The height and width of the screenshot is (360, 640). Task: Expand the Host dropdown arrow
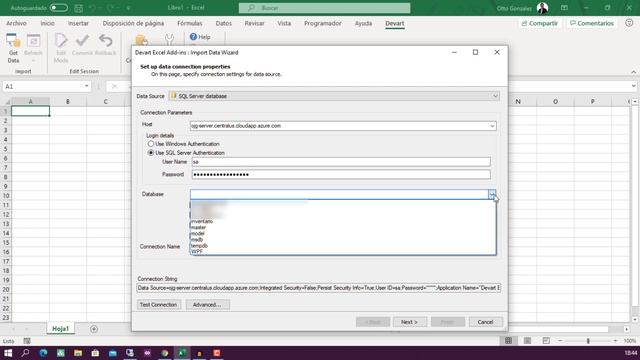click(x=492, y=126)
